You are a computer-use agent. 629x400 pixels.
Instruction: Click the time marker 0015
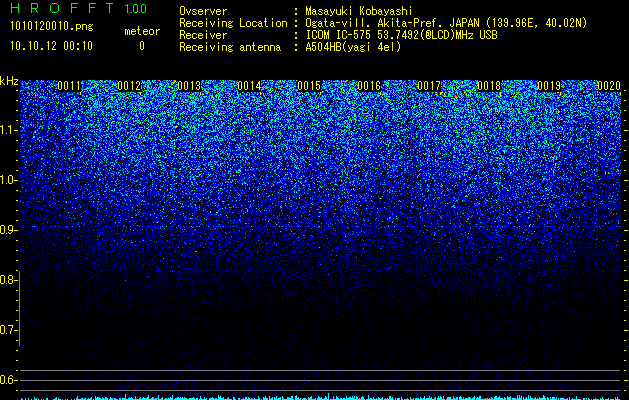point(309,86)
